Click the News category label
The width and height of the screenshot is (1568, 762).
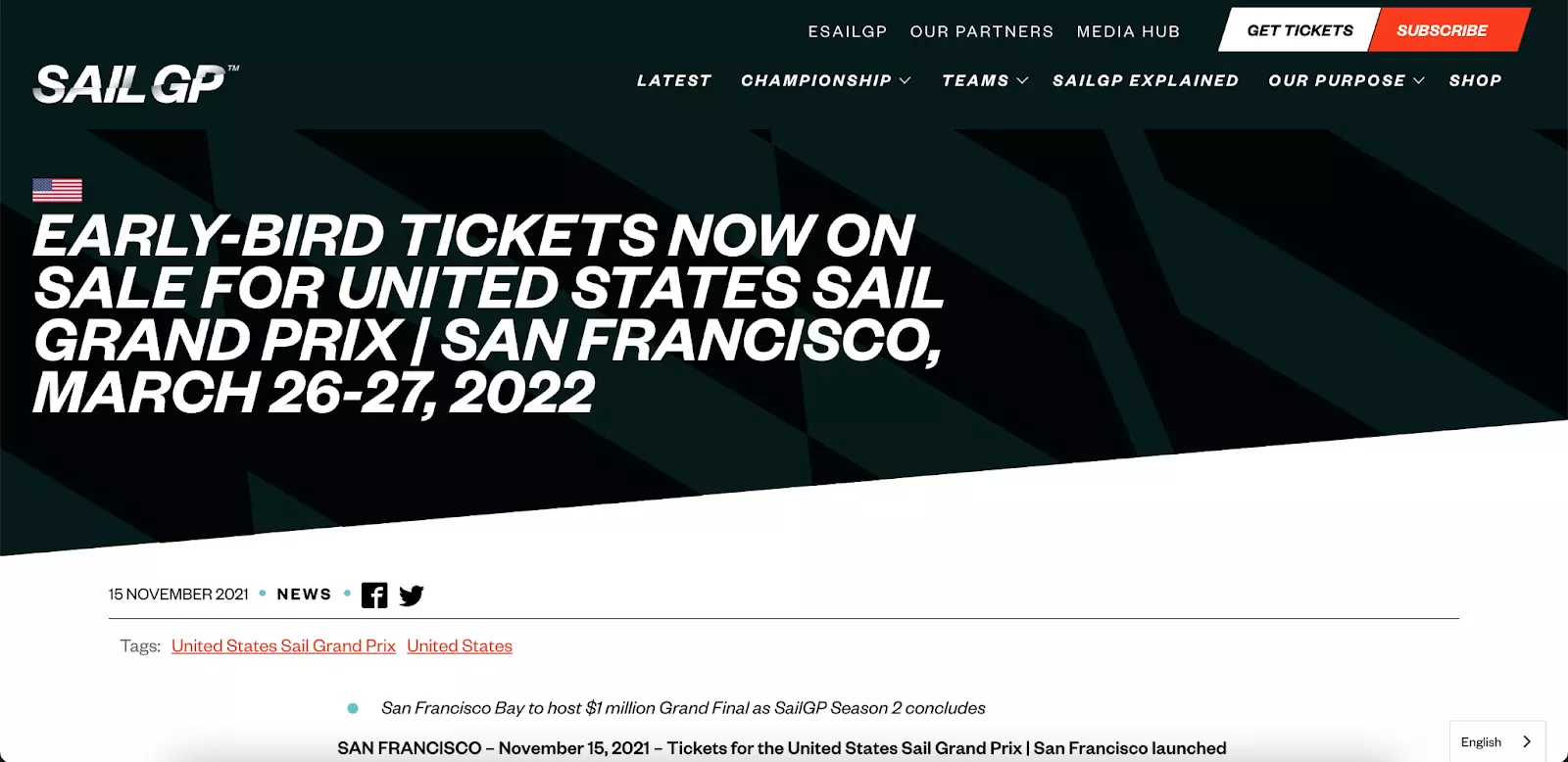click(x=305, y=595)
